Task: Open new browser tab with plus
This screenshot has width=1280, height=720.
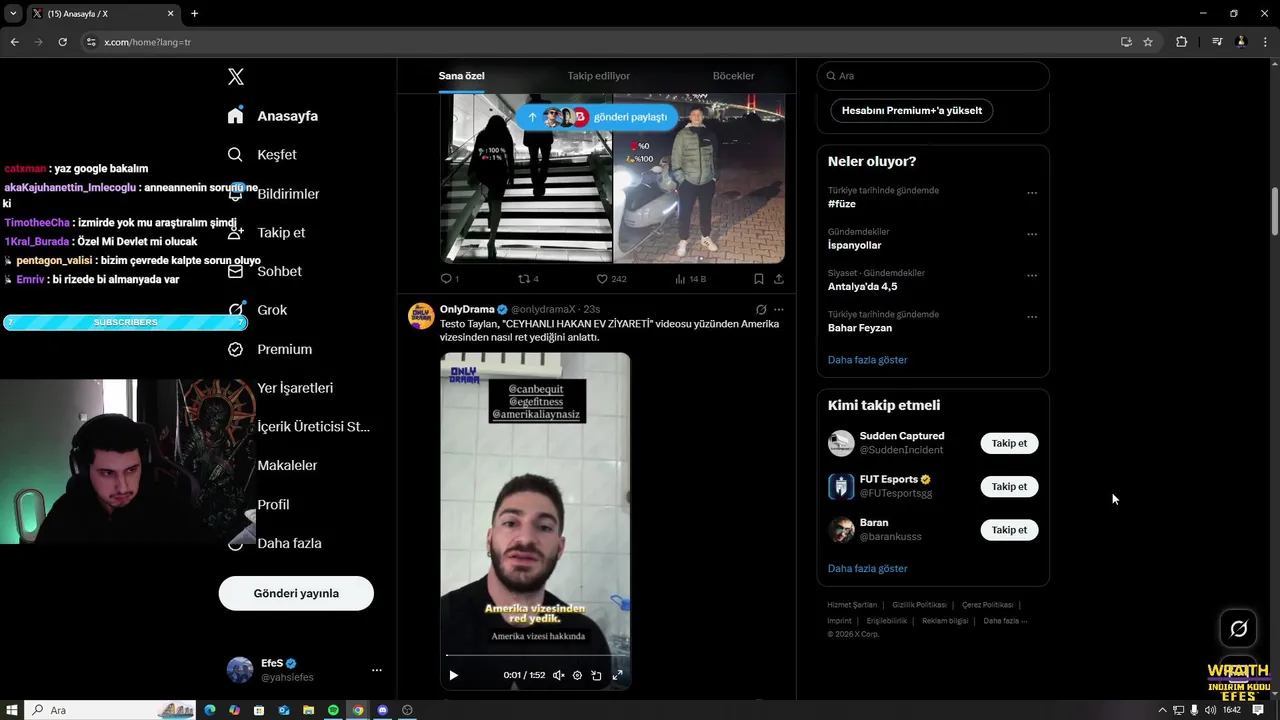Action: [194, 13]
